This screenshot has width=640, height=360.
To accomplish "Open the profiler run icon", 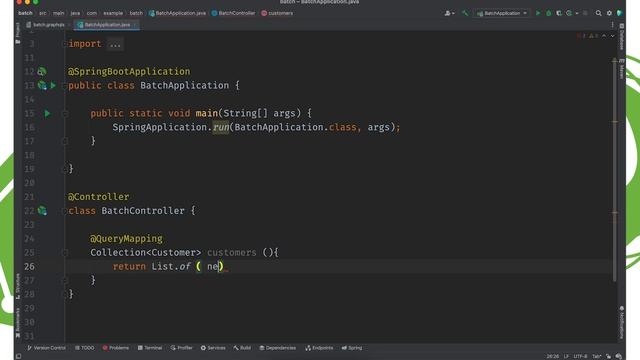I will (569, 13).
